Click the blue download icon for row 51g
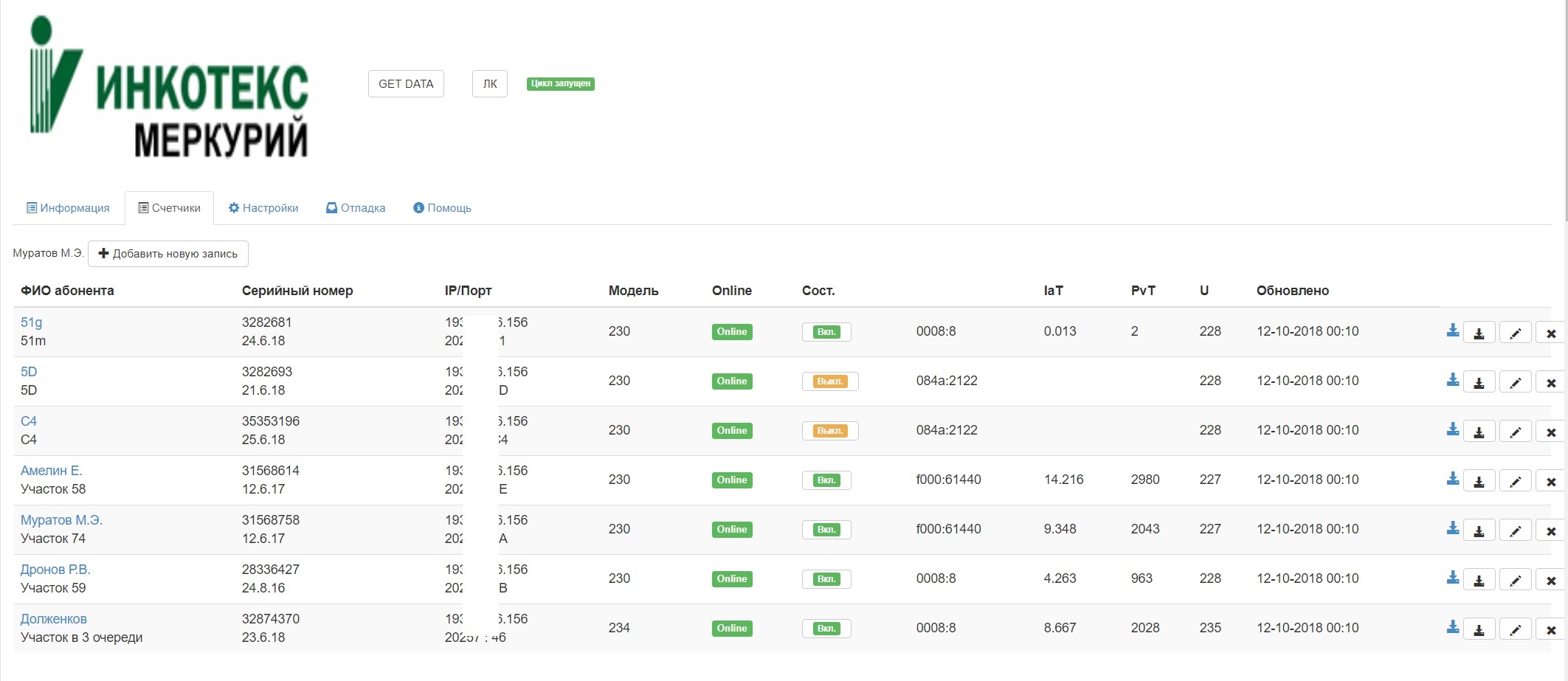Viewport: 1568px width, 681px height. (x=1452, y=331)
